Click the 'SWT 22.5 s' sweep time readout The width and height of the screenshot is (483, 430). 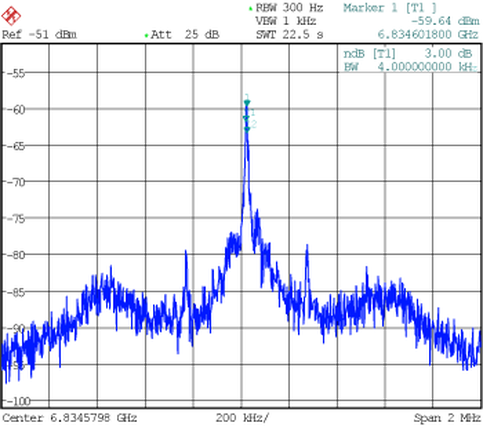coord(289,35)
